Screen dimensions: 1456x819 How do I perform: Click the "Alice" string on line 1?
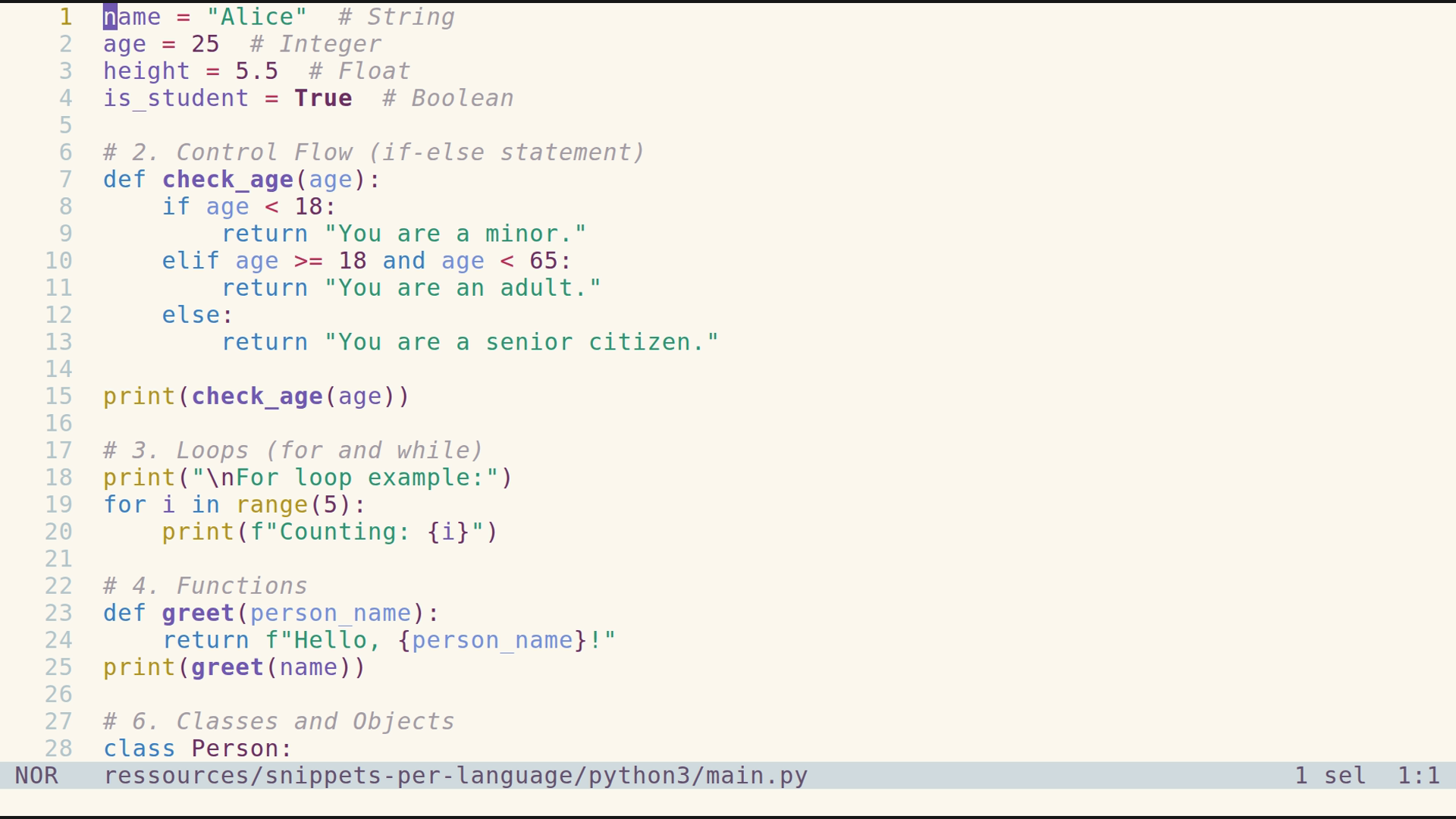pyautogui.click(x=257, y=16)
